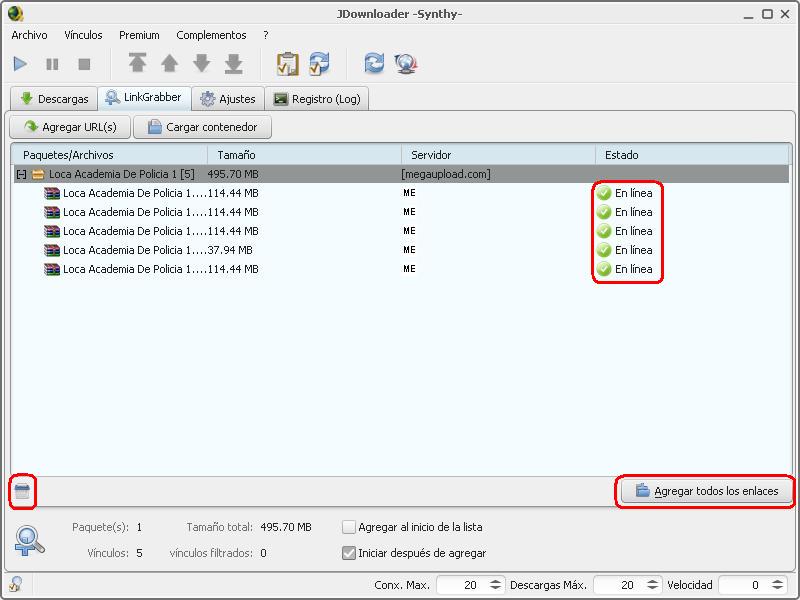Move selection to top of list icon

tap(137, 63)
